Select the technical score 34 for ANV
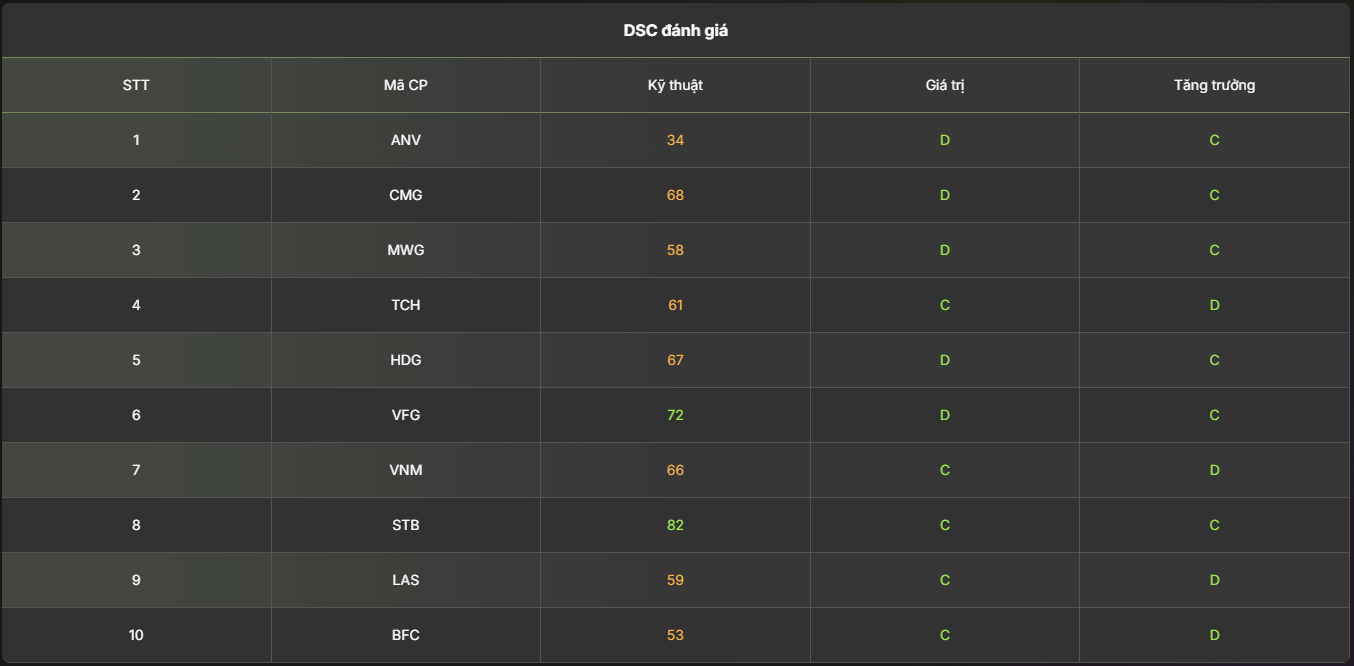 click(675, 140)
